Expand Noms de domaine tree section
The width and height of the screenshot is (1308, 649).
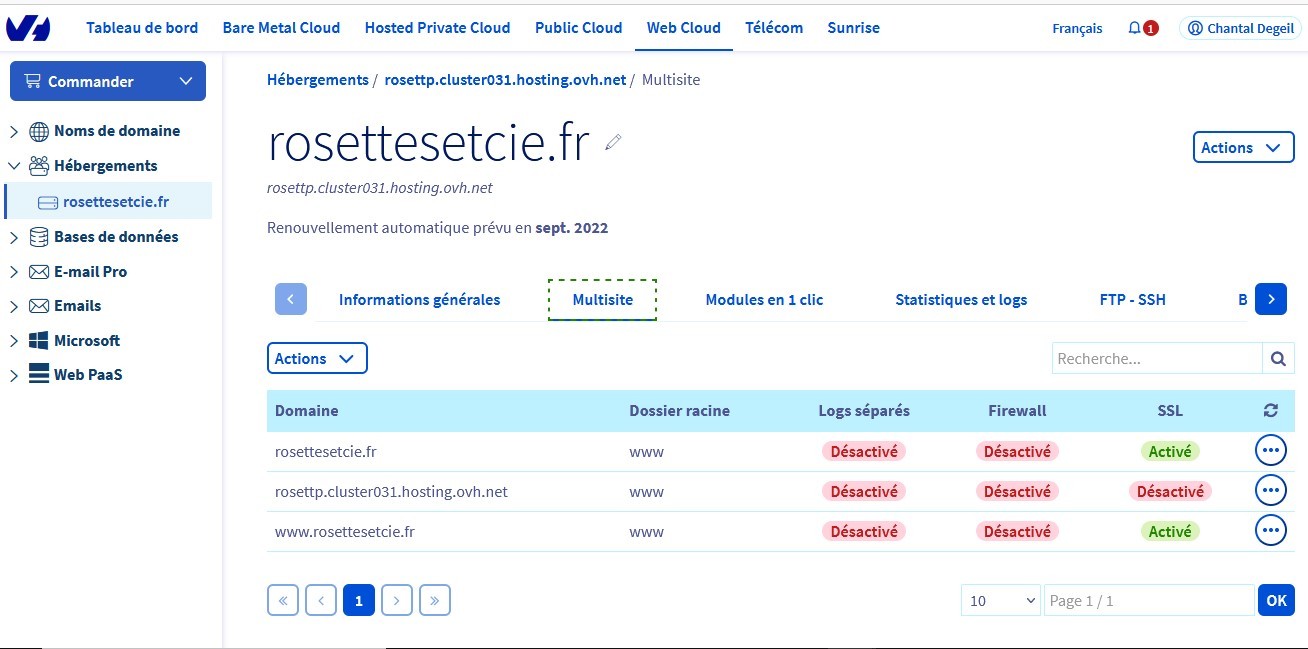(14, 131)
